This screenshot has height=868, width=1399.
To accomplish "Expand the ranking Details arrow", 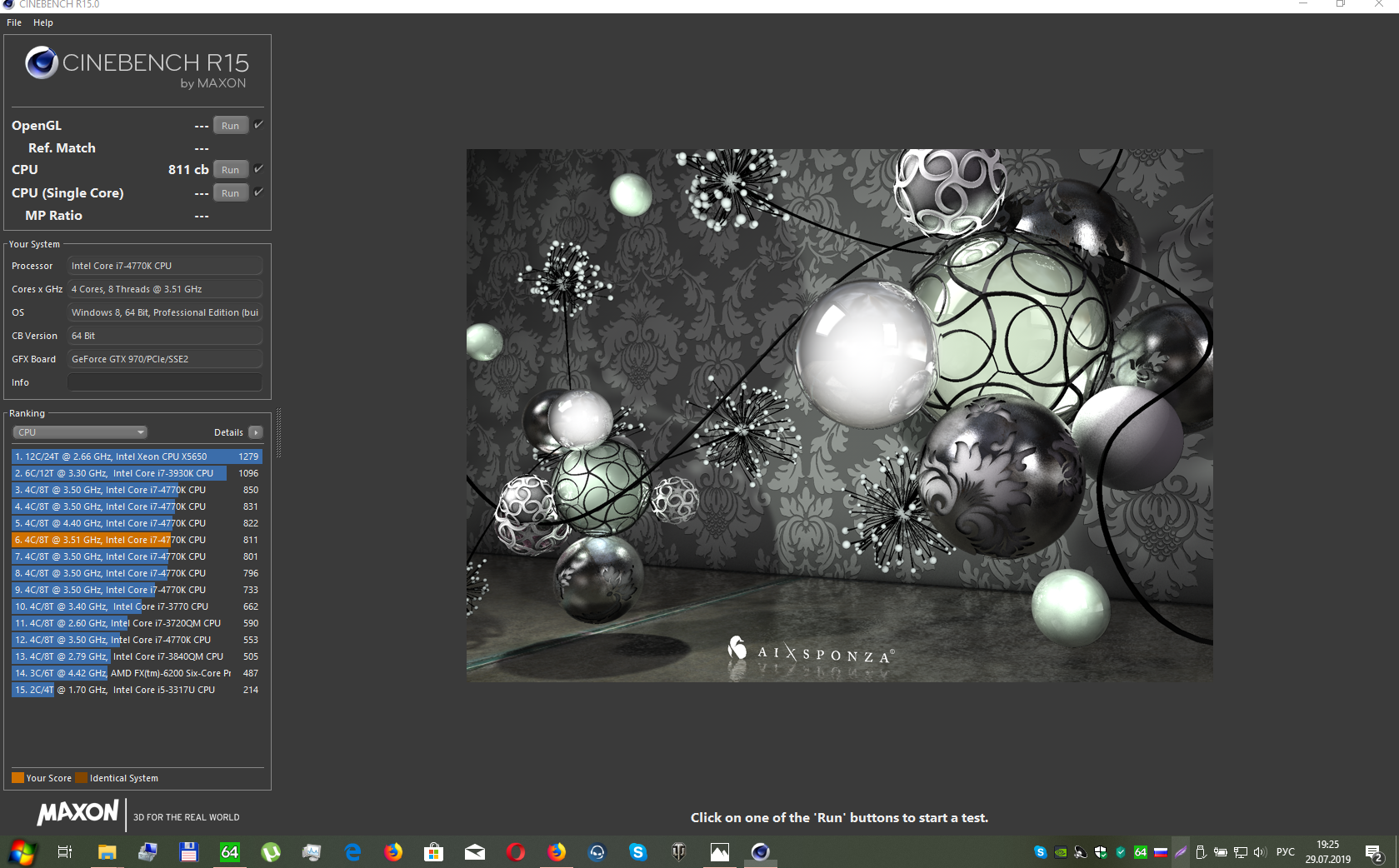I will tap(256, 432).
